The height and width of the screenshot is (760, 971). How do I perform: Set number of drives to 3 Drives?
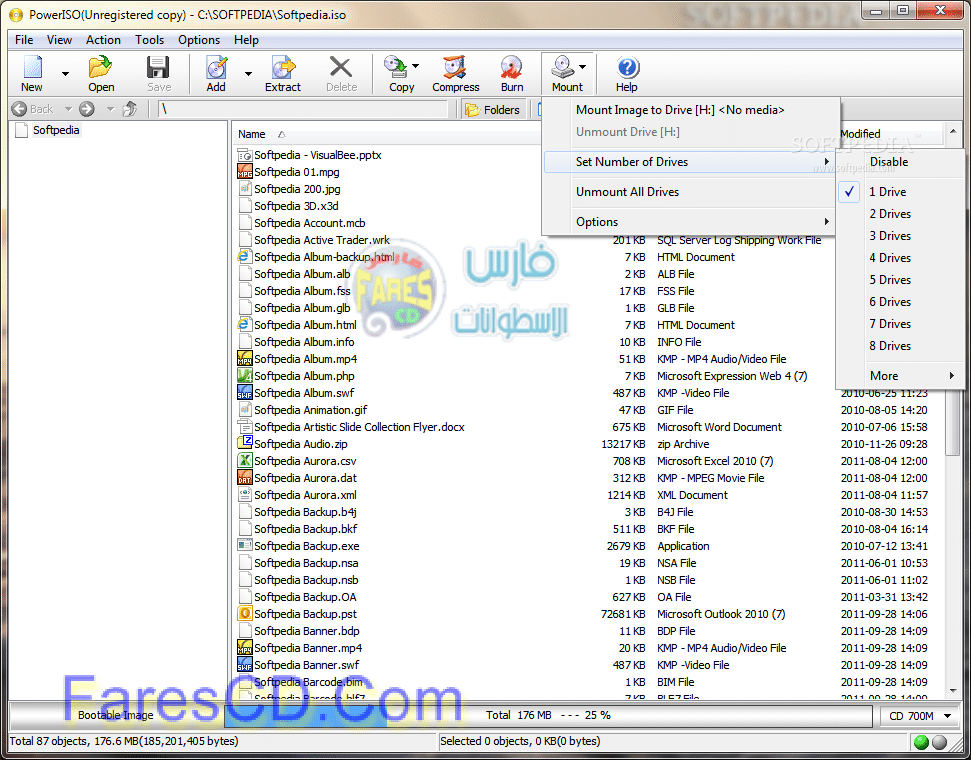[900, 236]
